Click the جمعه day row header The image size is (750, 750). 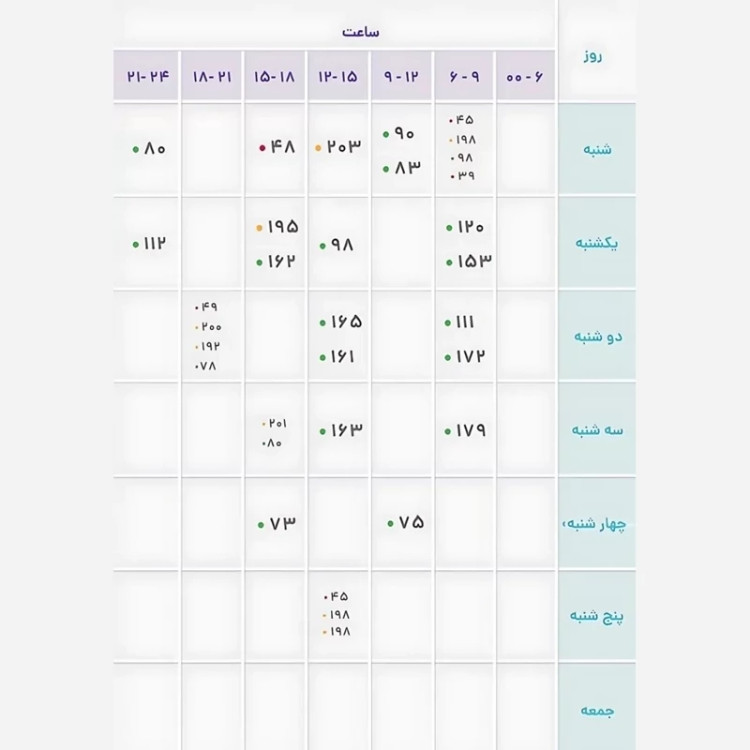pos(597,710)
